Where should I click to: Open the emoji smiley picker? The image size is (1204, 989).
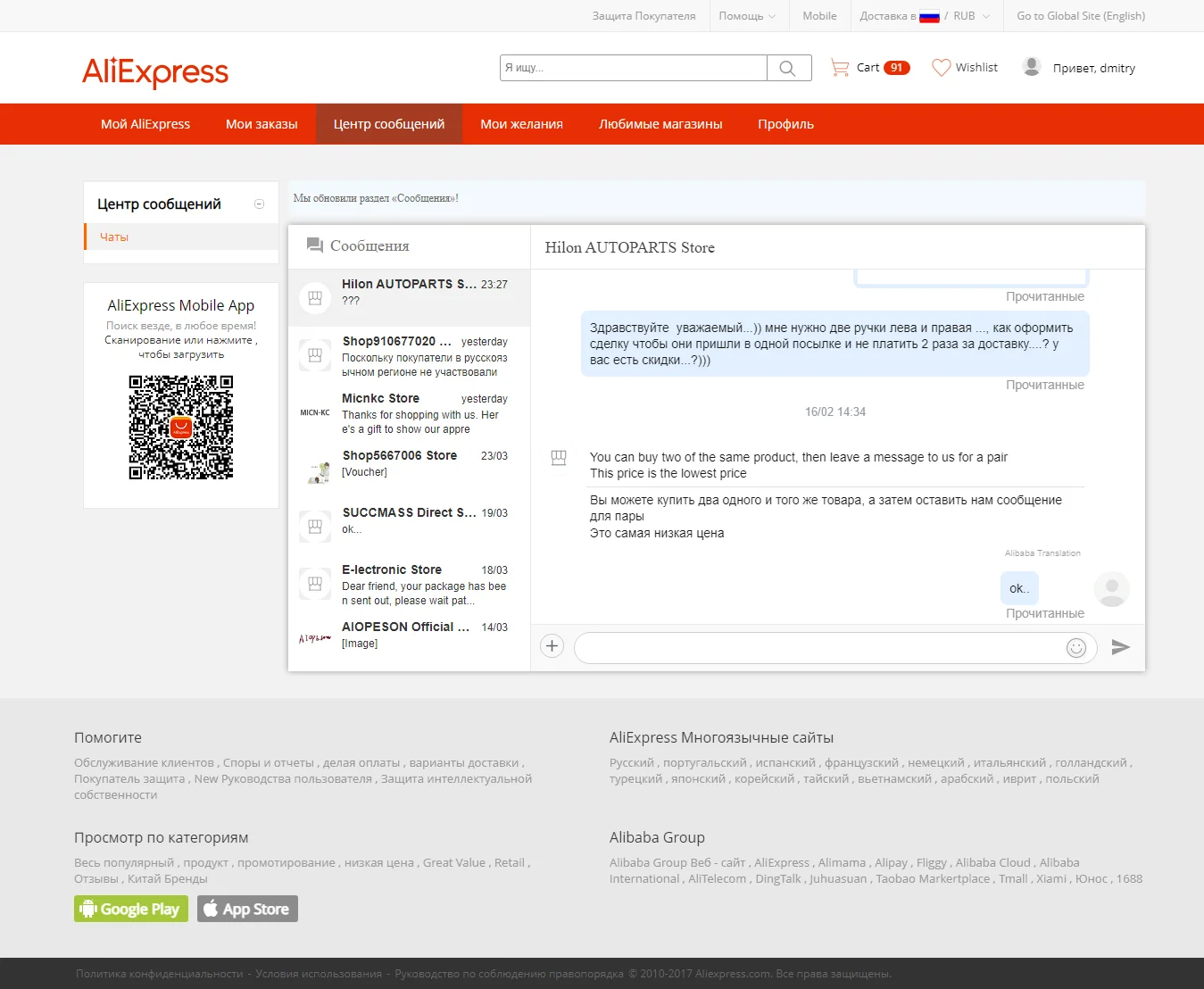click(x=1076, y=648)
